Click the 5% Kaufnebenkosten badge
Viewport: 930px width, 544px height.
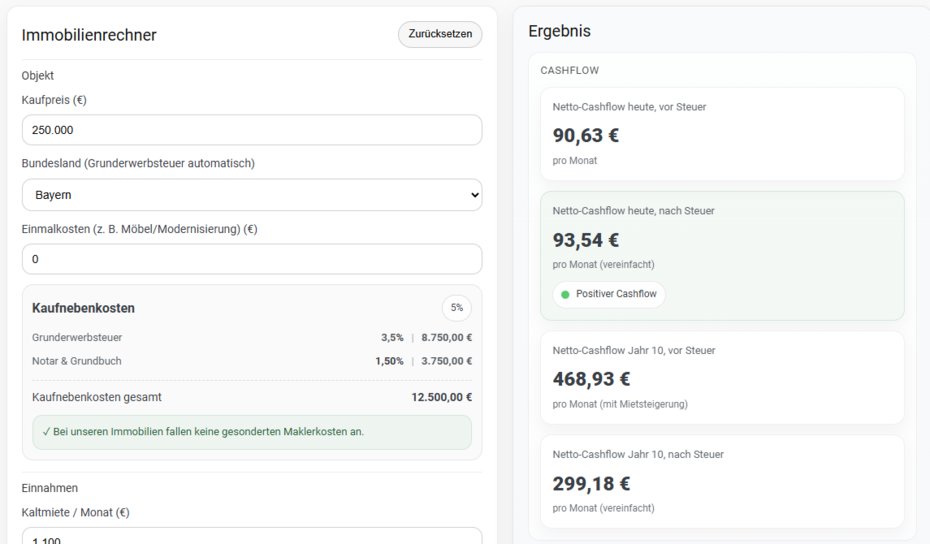pos(457,308)
